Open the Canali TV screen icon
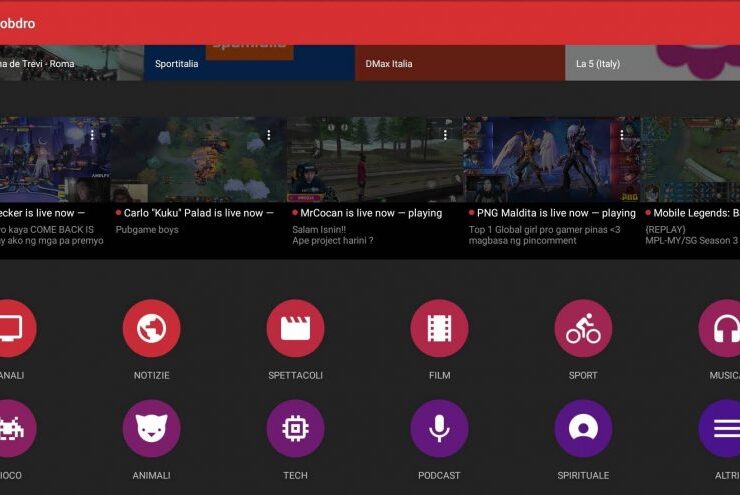This screenshot has height=495, width=740. [18, 328]
